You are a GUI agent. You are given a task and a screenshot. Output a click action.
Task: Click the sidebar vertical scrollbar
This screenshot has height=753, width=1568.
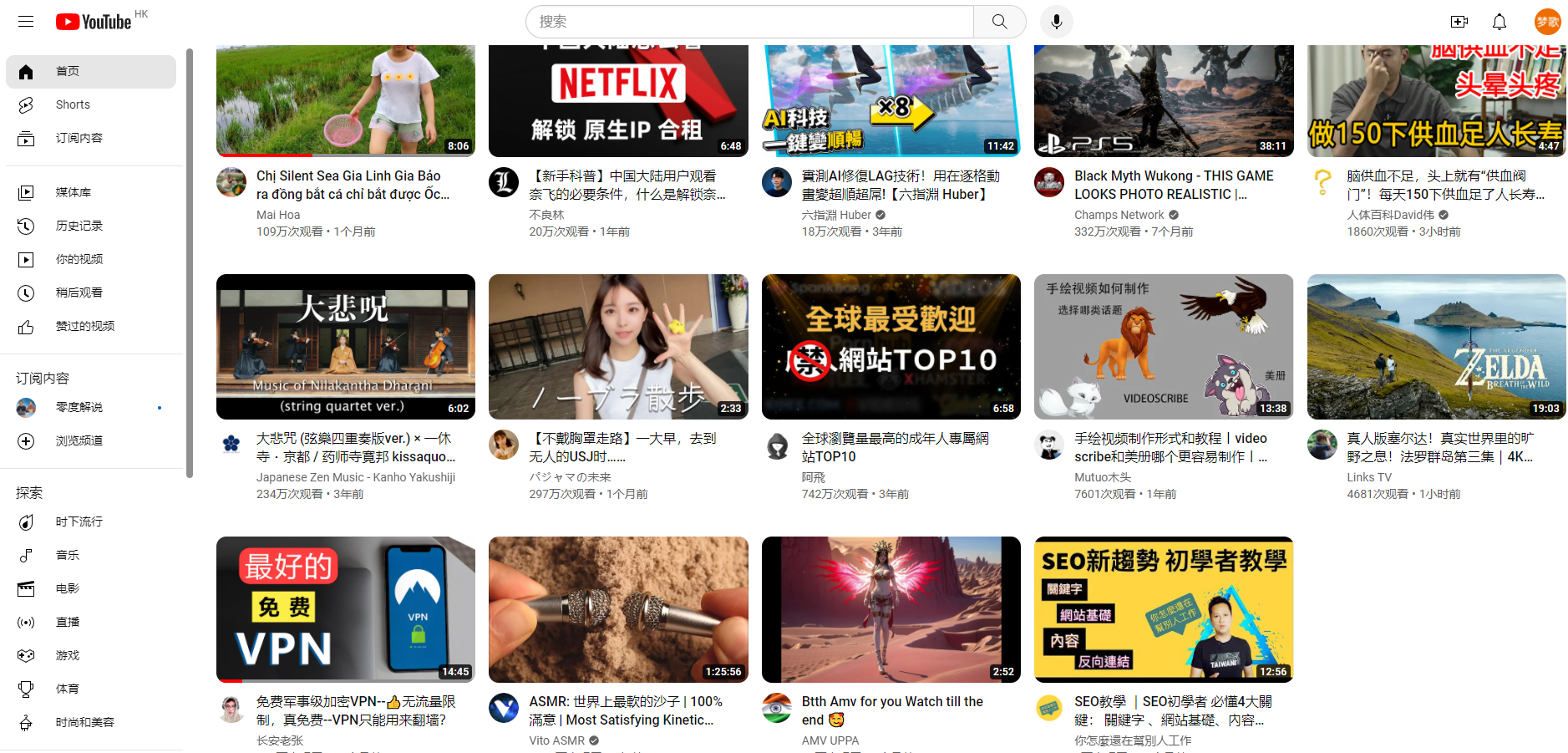click(190, 263)
